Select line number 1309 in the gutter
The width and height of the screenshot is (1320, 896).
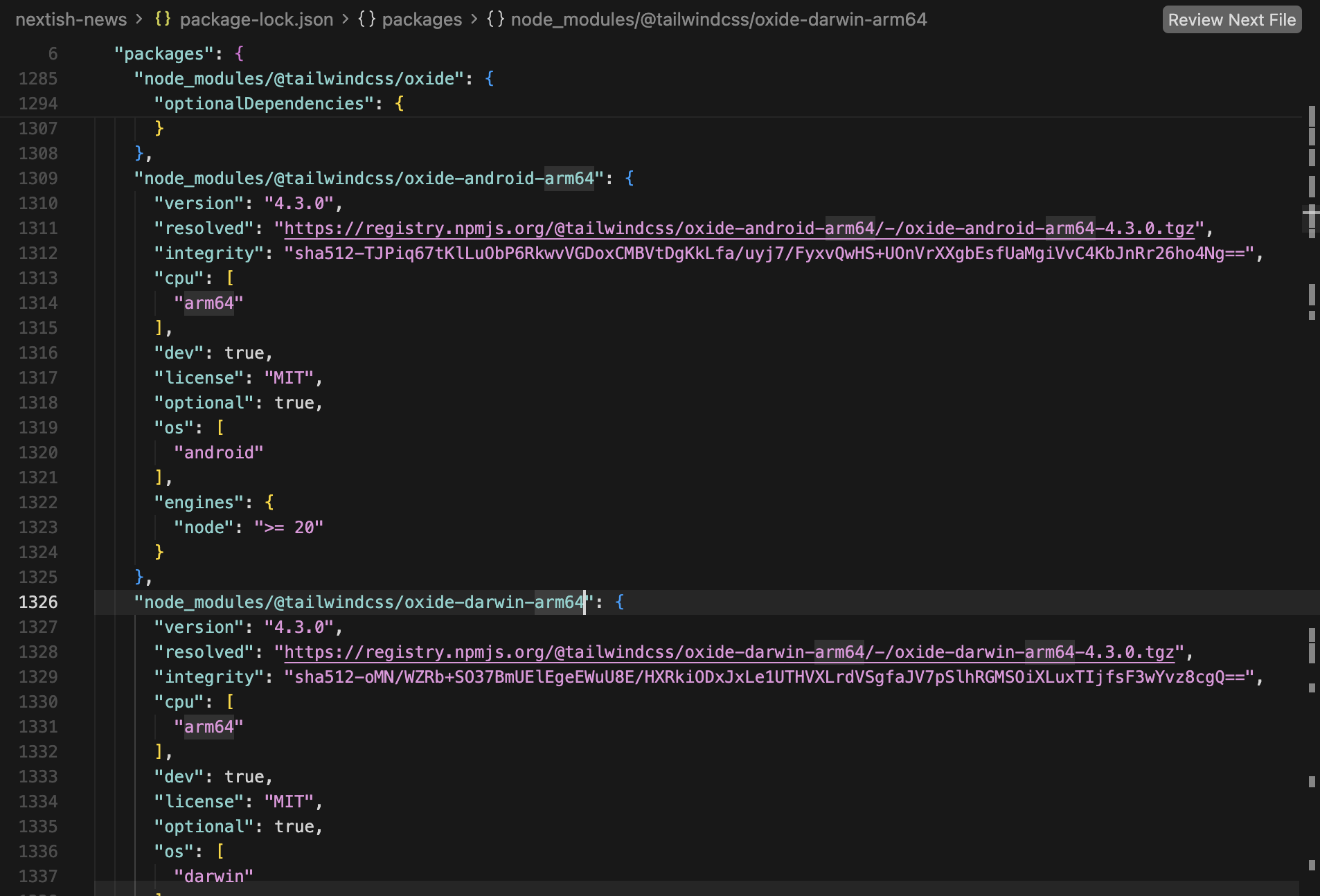(38, 179)
